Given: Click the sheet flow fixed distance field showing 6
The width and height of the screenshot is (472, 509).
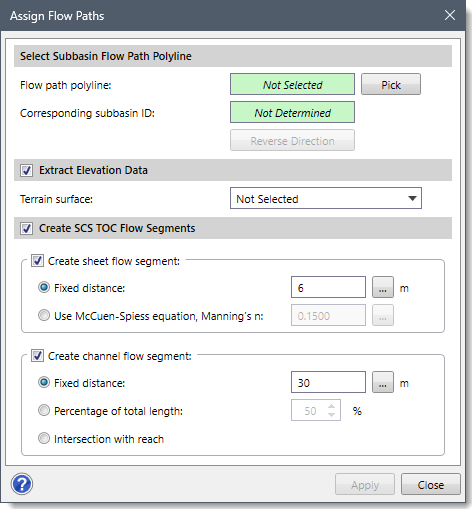Looking at the screenshot, I should pyautogui.click(x=328, y=287).
